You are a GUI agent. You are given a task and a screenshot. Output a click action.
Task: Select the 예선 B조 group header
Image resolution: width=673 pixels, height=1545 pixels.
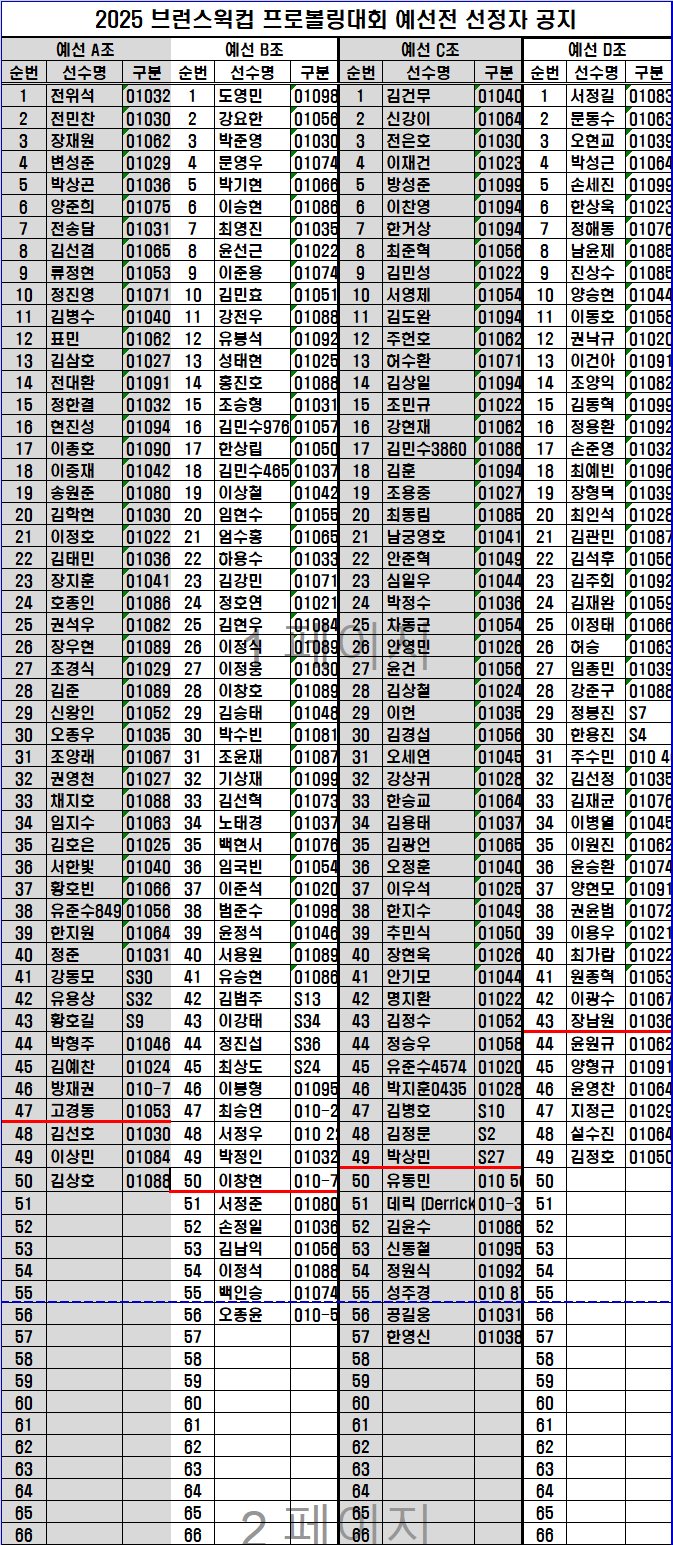click(x=255, y=49)
